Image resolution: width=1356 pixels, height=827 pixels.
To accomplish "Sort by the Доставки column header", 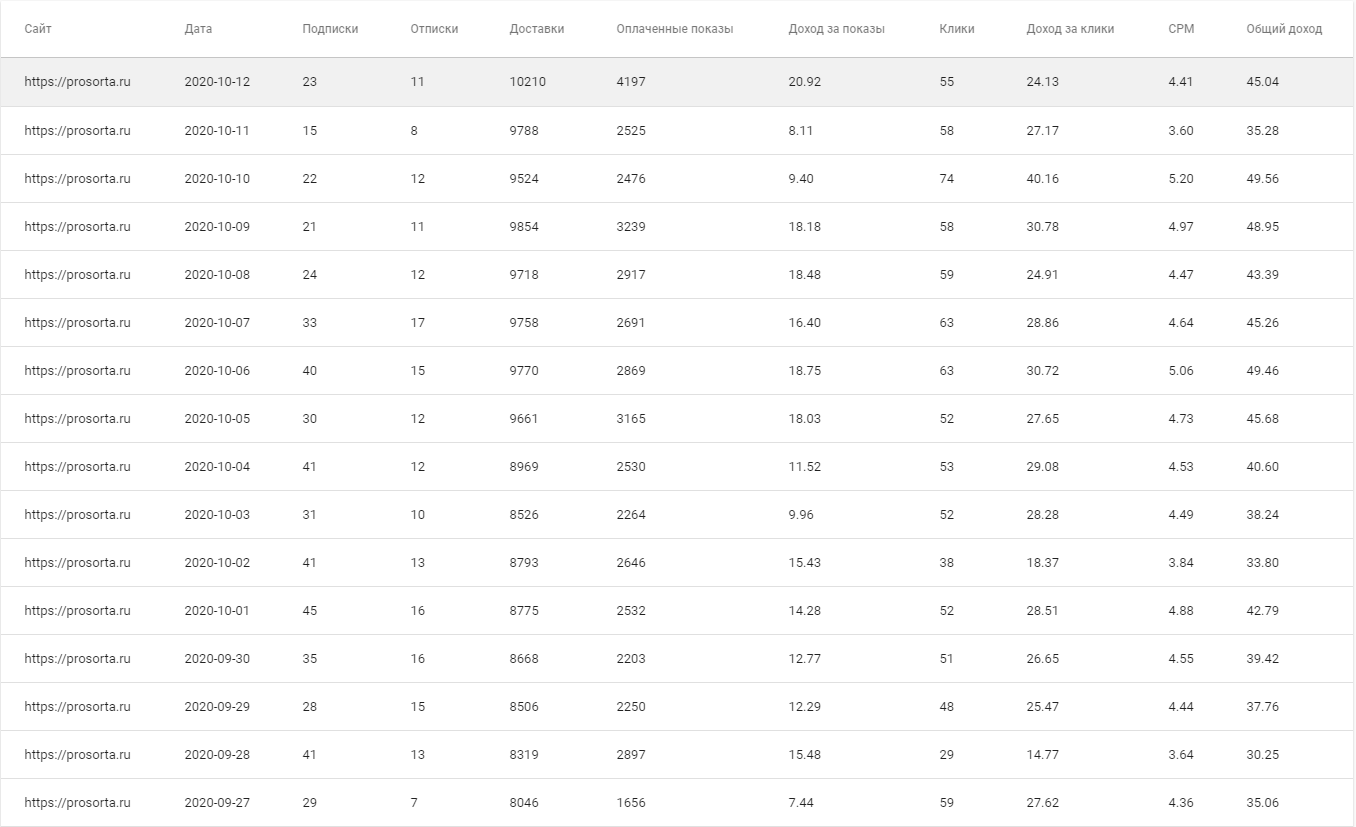I will click(x=536, y=29).
